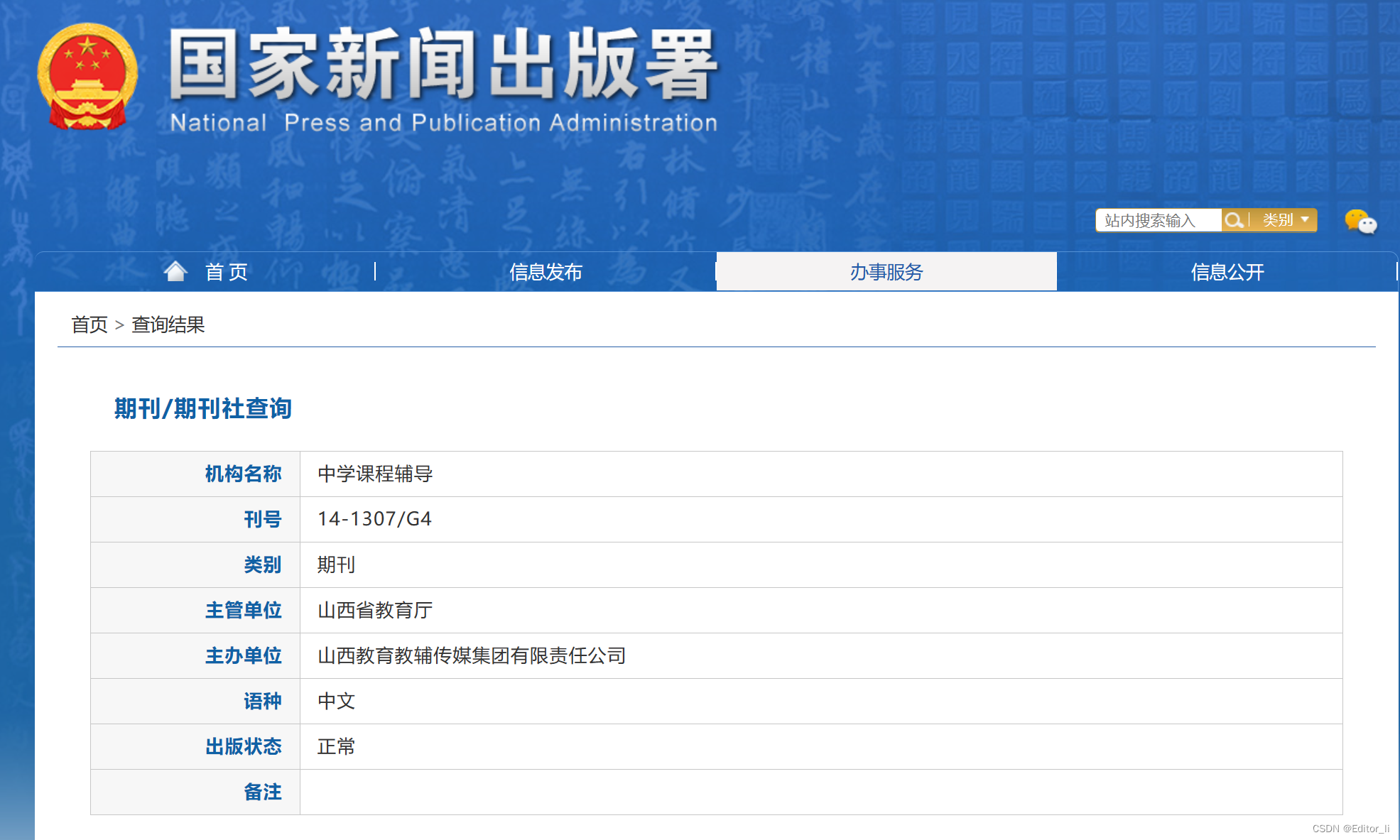The height and width of the screenshot is (840, 1400).
Task: Open the WeChat chat bubble icon
Action: [x=1360, y=222]
